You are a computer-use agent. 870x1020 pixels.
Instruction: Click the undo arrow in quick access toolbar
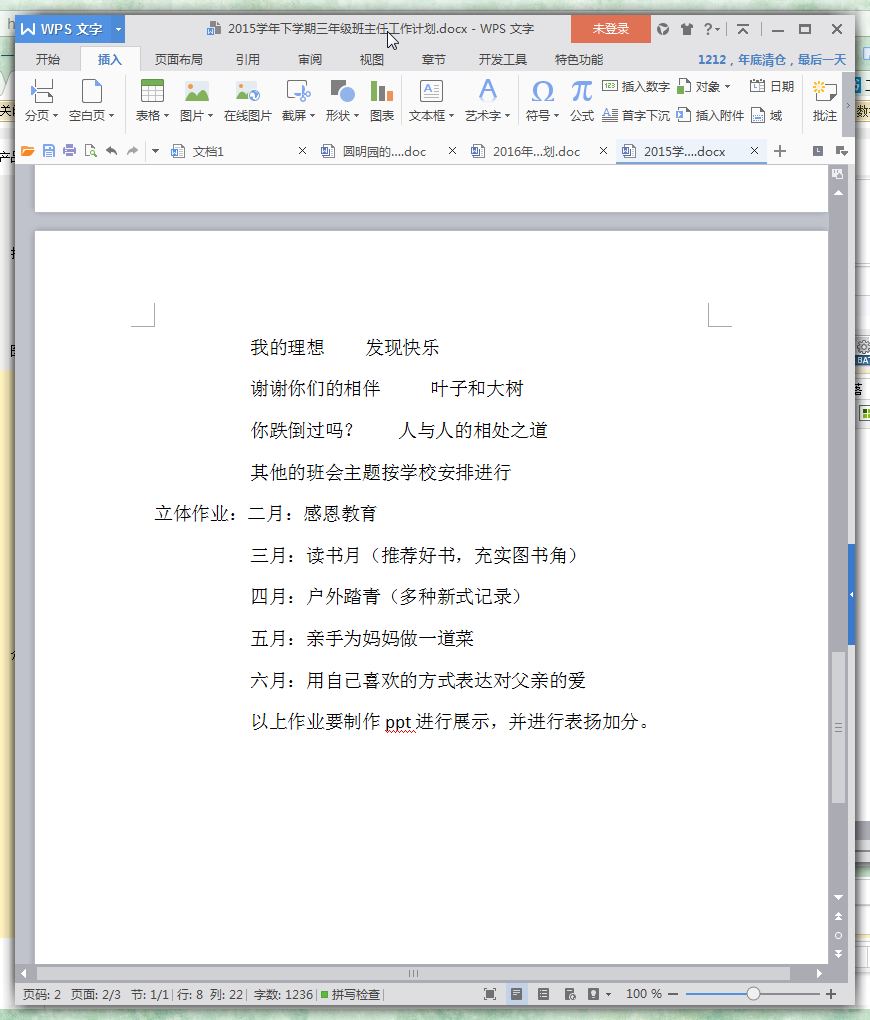111,151
